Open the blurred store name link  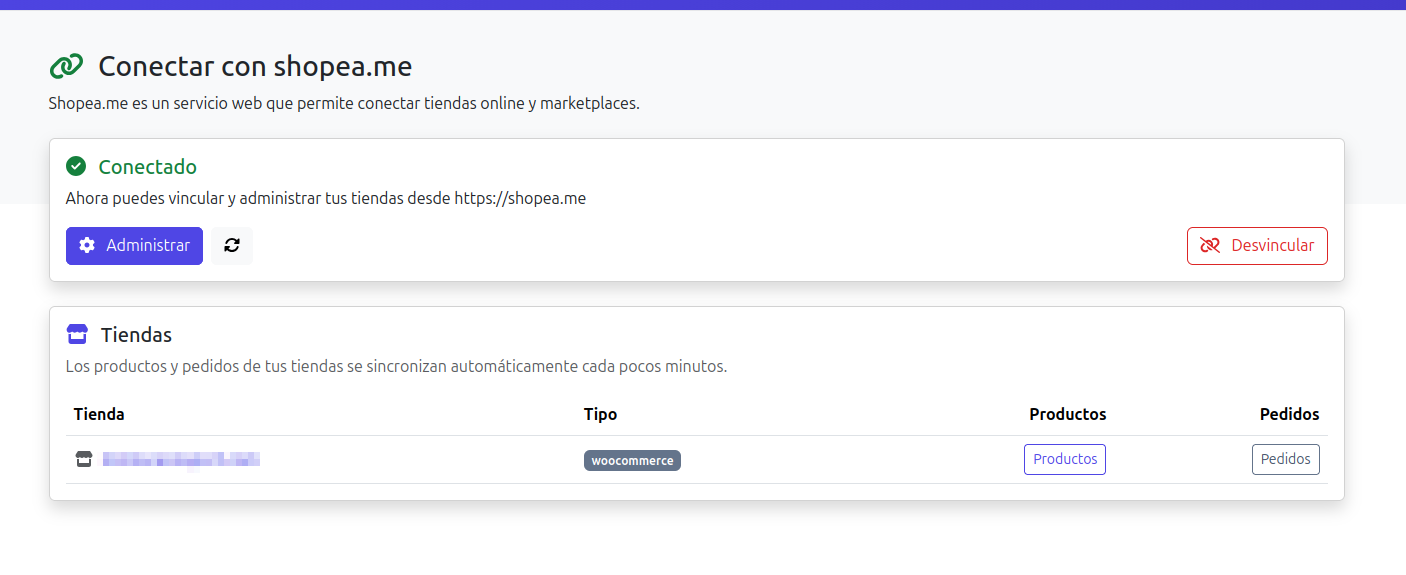pyautogui.click(x=181, y=459)
